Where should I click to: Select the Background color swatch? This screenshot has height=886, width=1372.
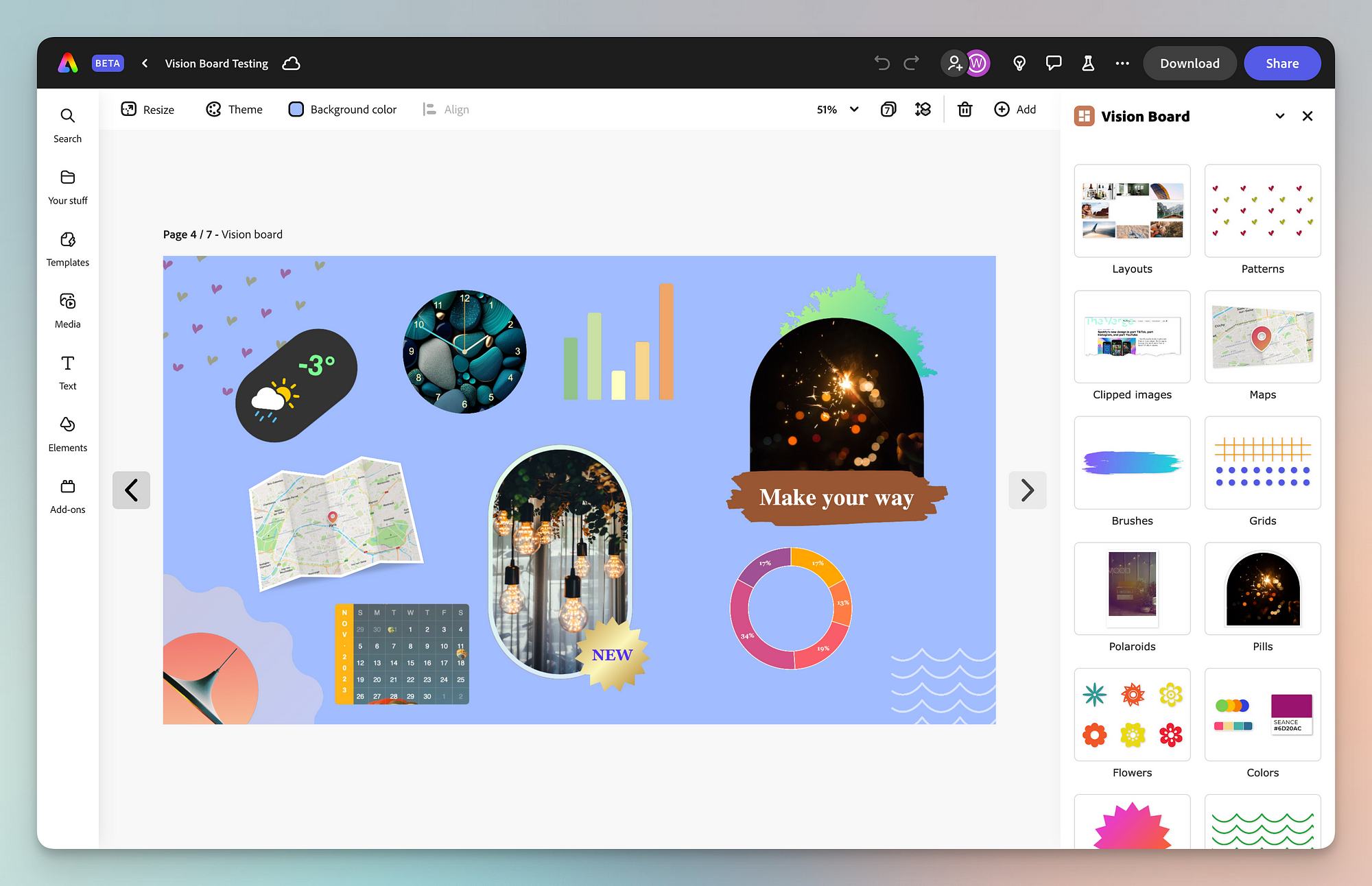[296, 109]
